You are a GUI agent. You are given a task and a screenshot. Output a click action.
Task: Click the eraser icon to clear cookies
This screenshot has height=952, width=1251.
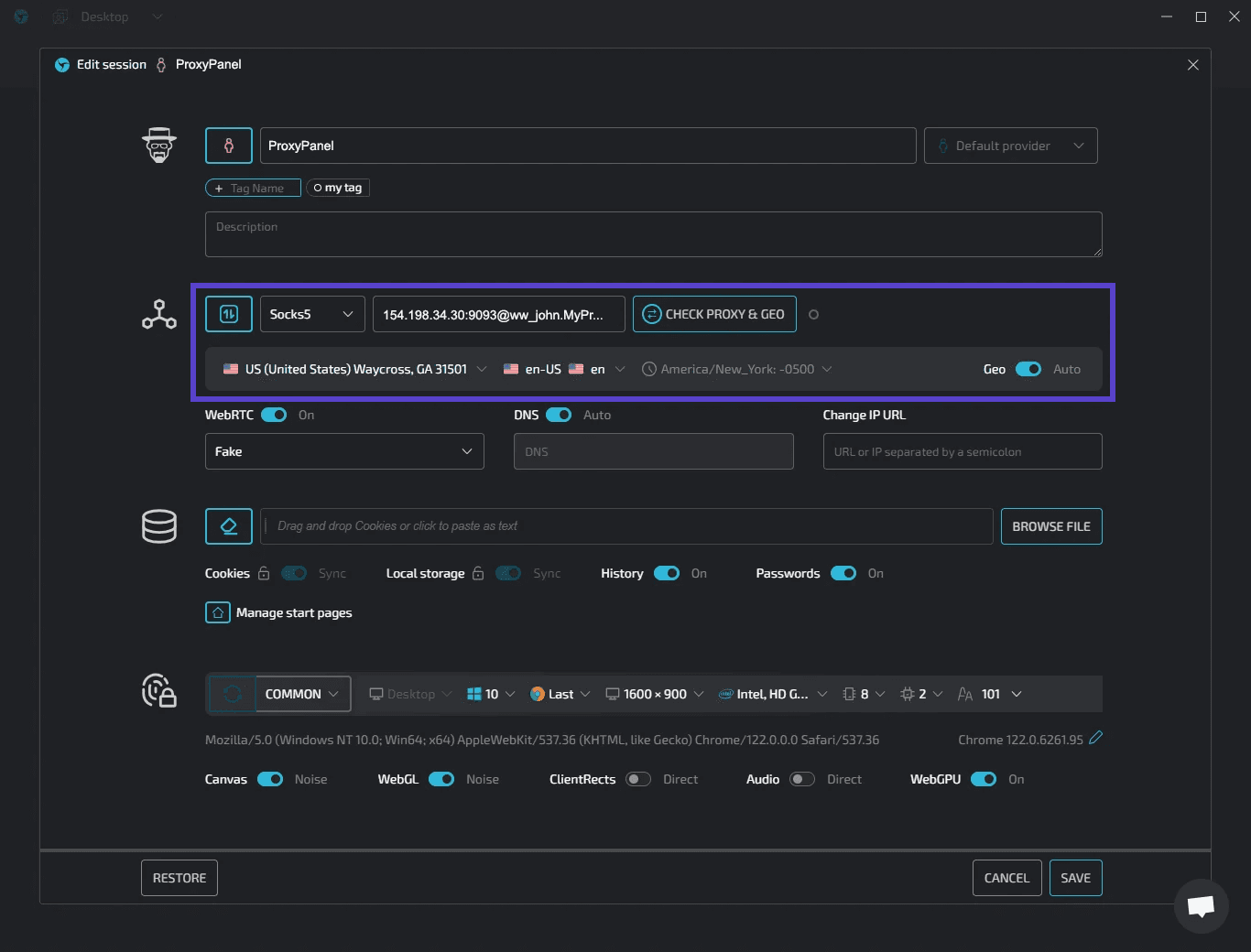[x=229, y=526]
